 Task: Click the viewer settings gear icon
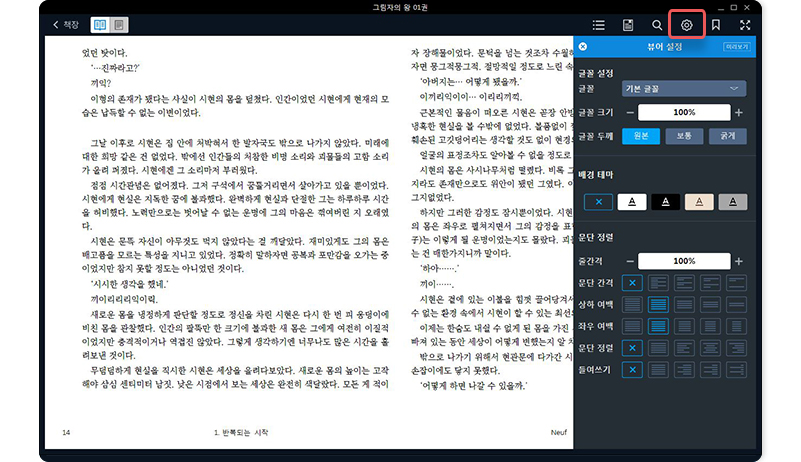pos(686,24)
